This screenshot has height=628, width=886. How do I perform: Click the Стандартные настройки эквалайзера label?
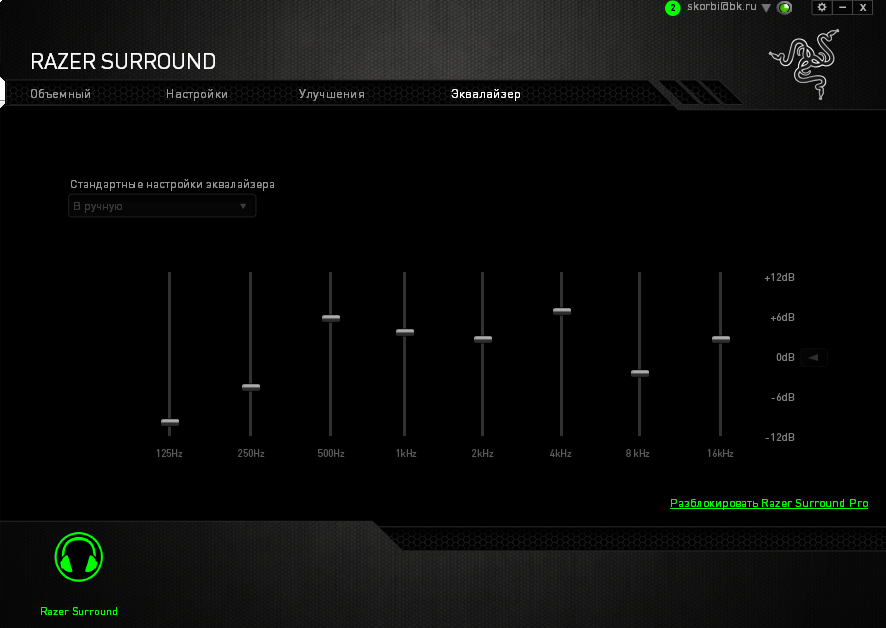pos(172,184)
